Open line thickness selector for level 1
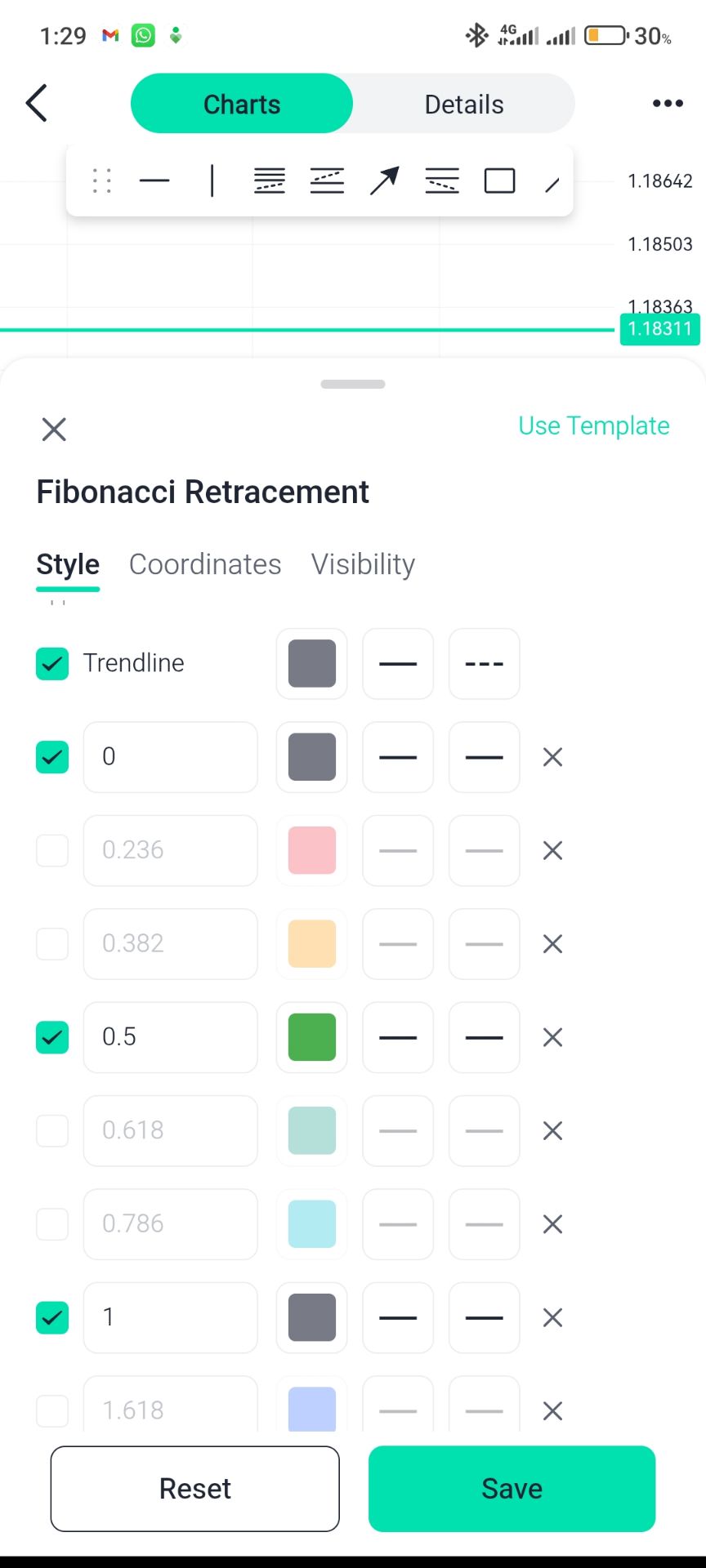This screenshot has height=1568, width=706. [x=398, y=1317]
